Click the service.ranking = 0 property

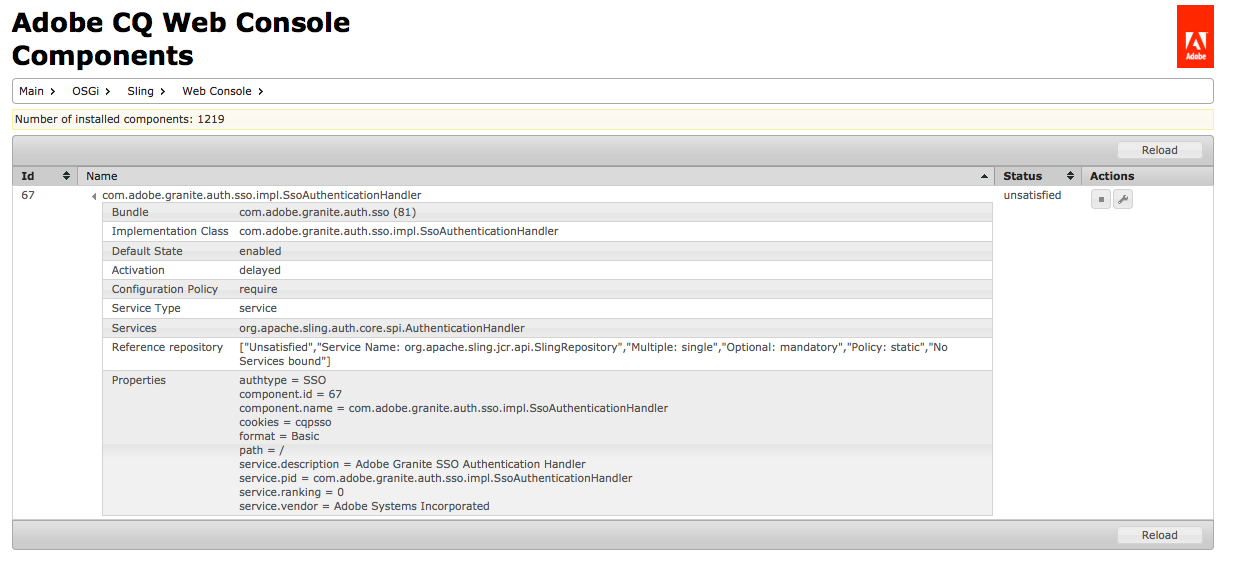[x=291, y=492]
